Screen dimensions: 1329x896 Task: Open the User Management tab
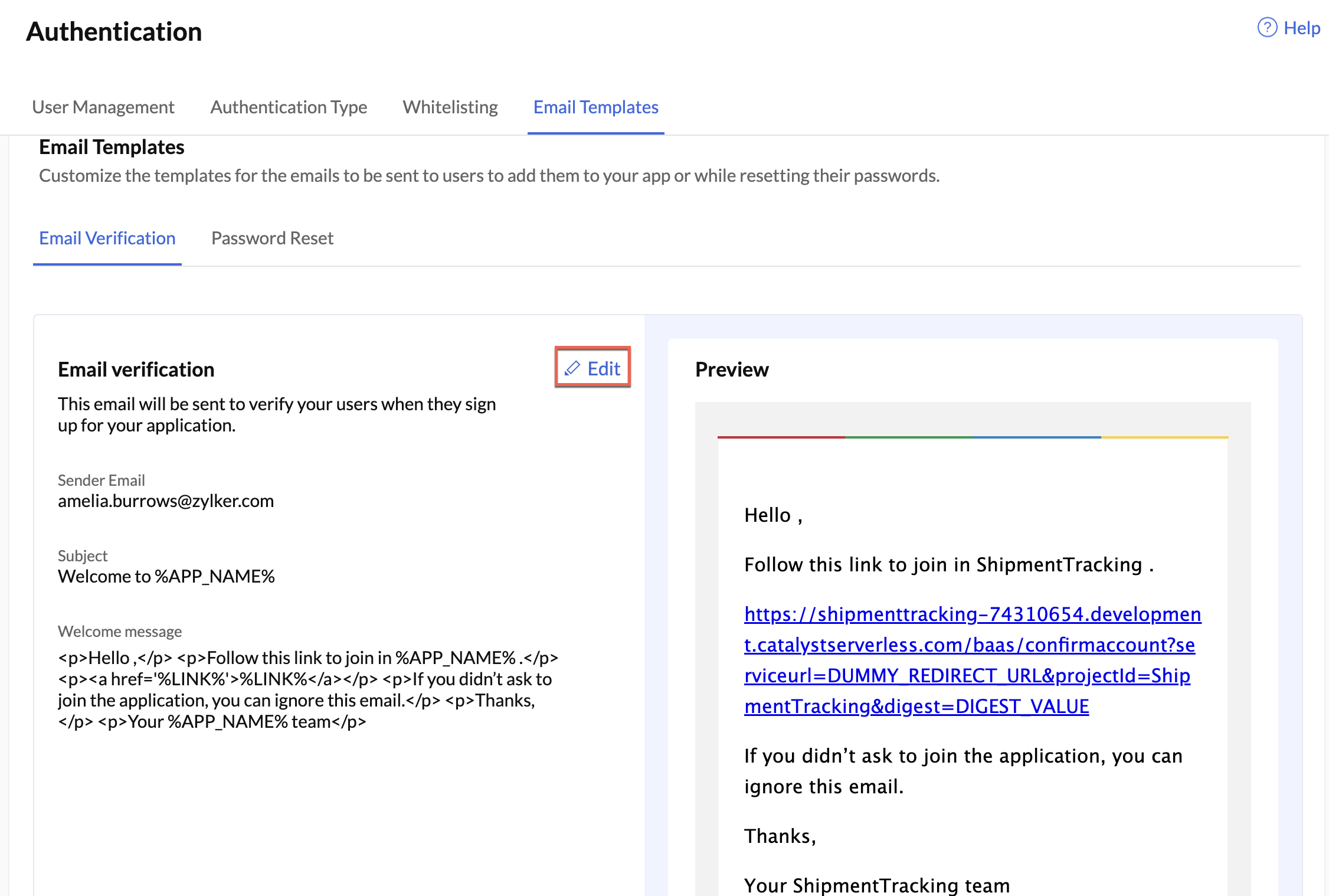tap(103, 107)
